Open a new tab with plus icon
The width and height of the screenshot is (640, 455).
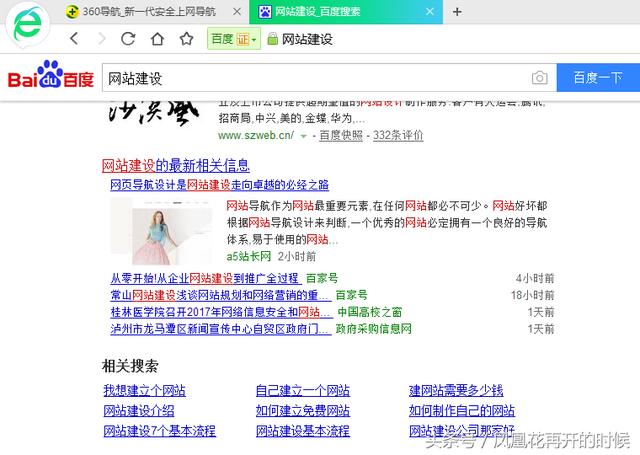pos(457,12)
